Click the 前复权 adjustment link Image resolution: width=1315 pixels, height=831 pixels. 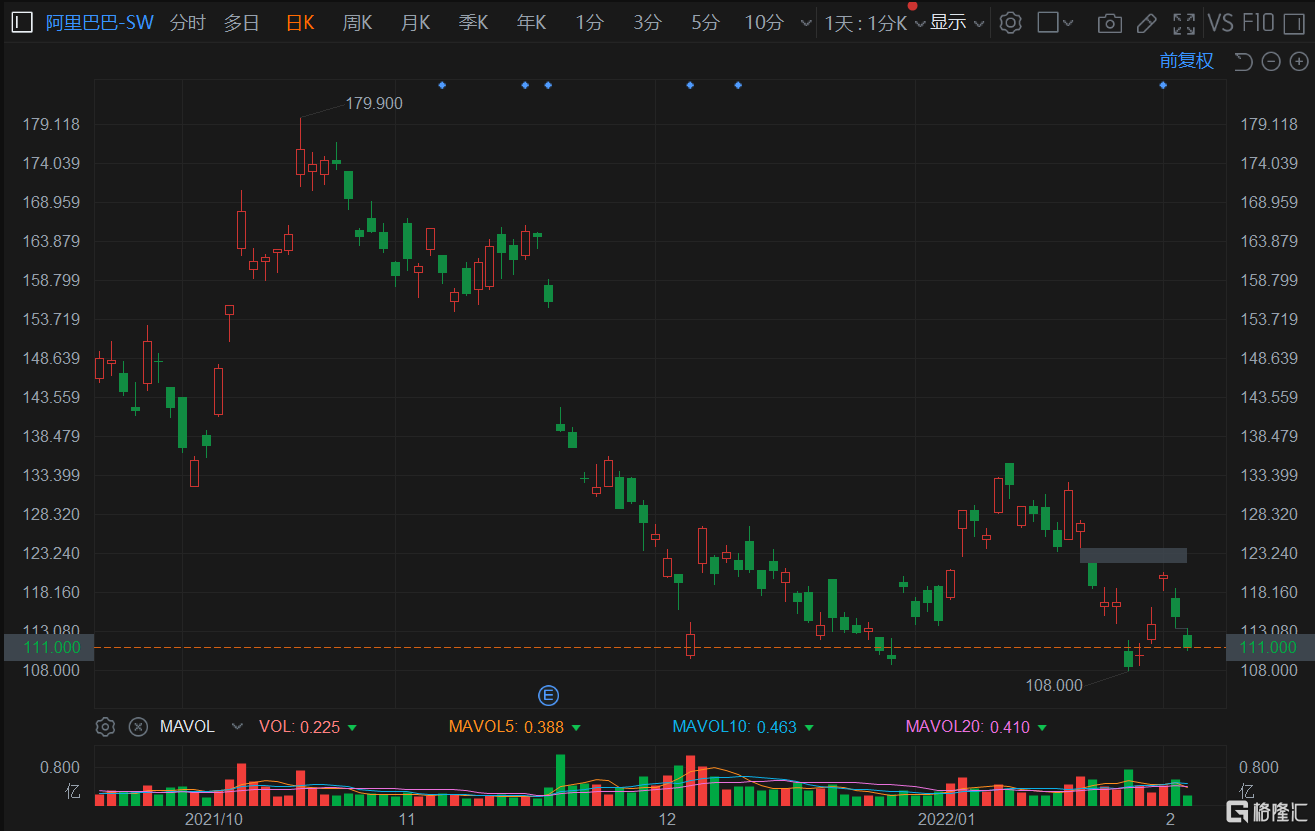1186,61
